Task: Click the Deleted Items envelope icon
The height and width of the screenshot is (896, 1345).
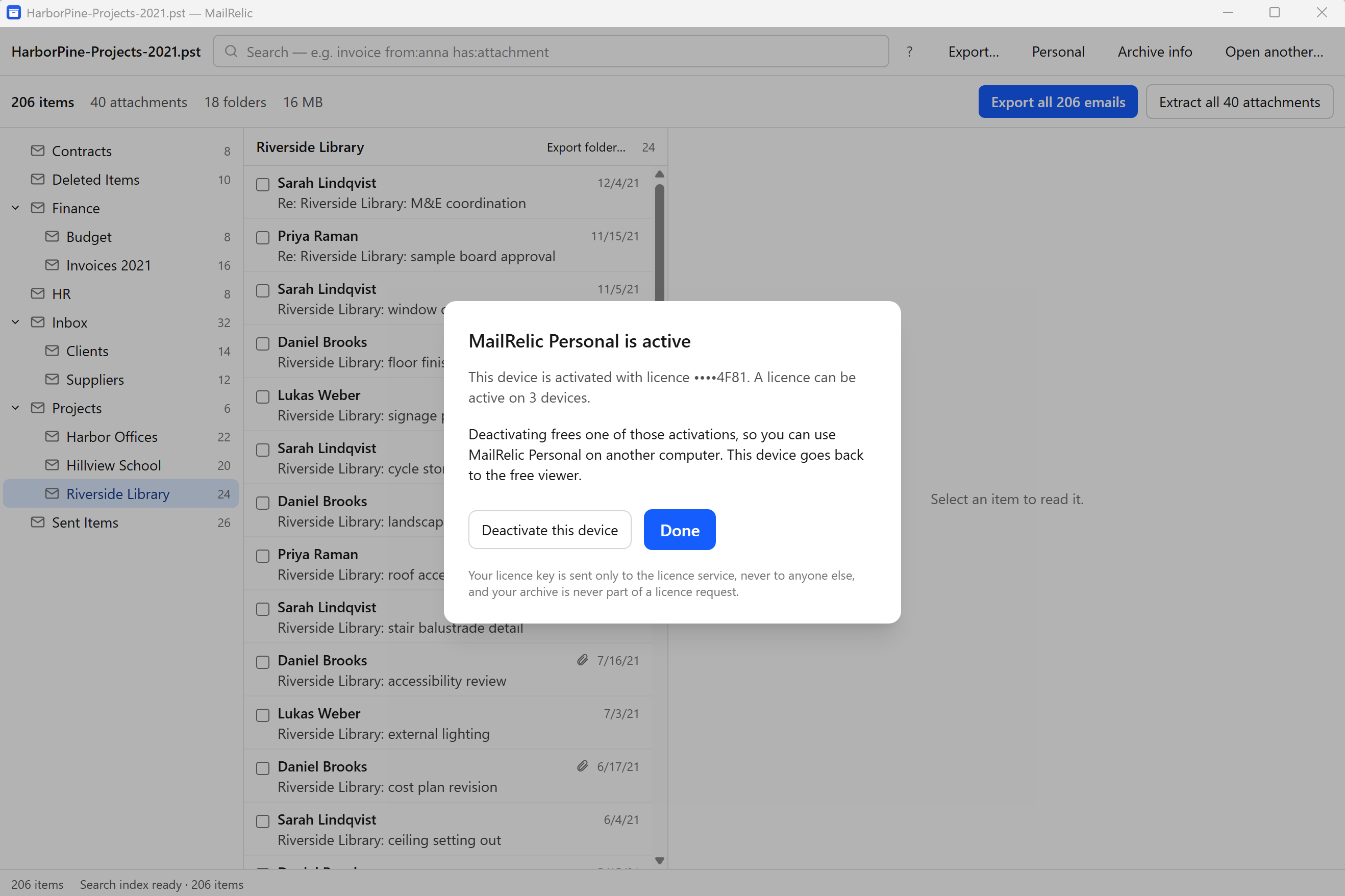Action: tap(38, 180)
